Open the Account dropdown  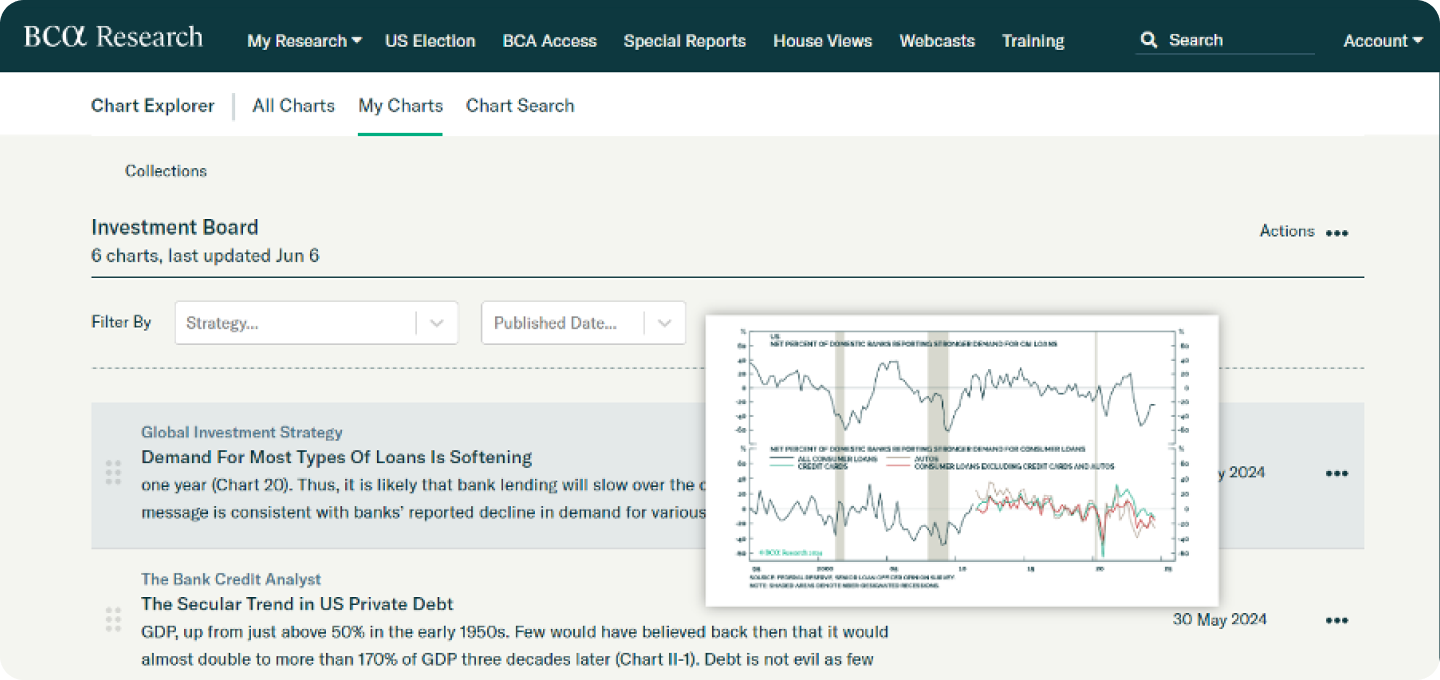point(1382,41)
